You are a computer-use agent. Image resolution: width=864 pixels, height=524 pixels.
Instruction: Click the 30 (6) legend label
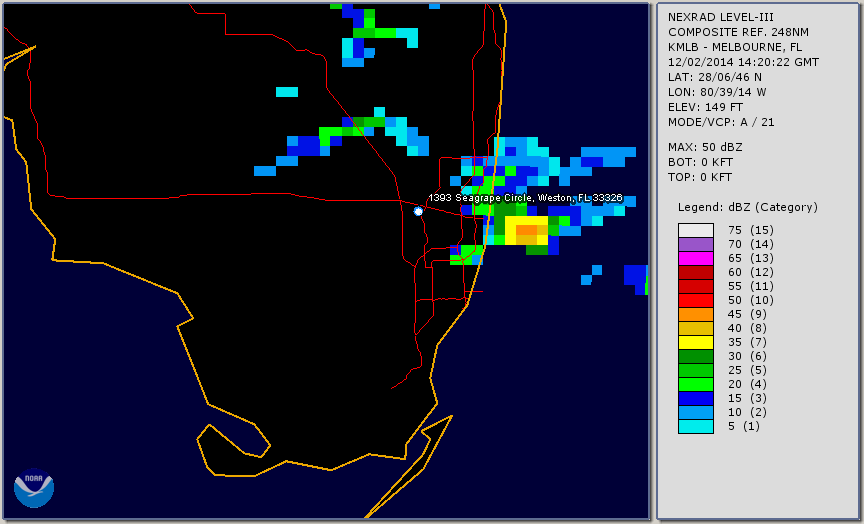pyautogui.click(x=747, y=356)
